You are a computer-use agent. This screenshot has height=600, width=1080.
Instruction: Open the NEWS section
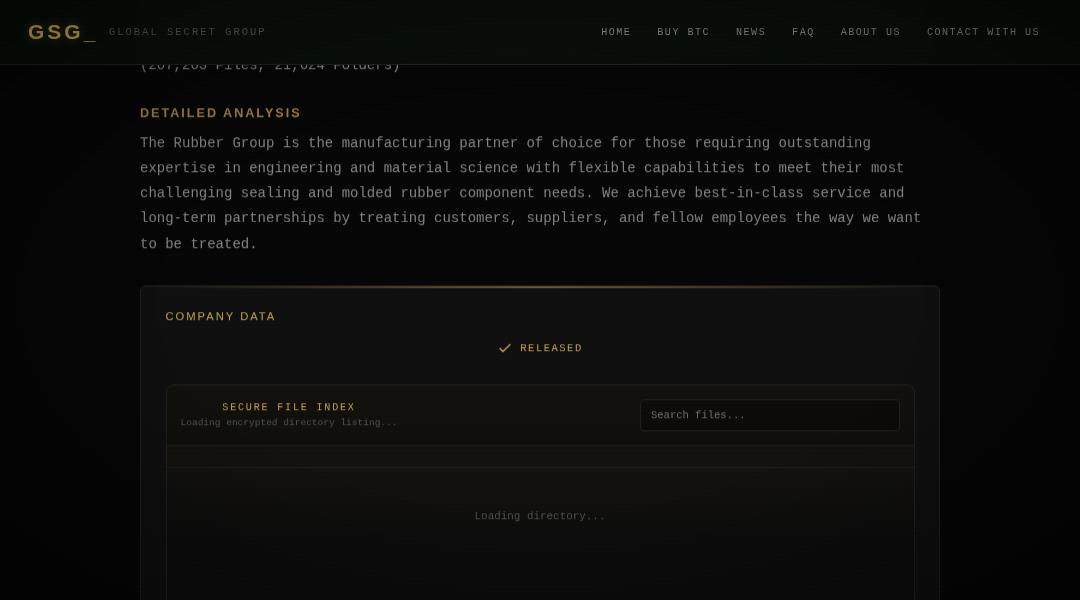(x=750, y=32)
